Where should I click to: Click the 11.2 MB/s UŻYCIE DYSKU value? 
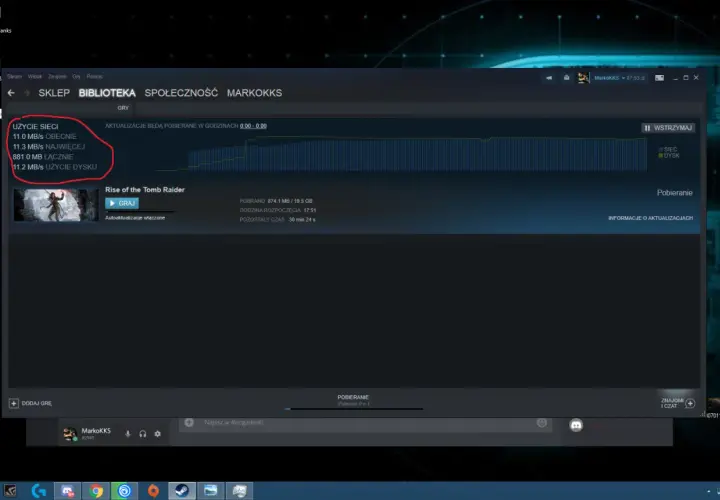pyautogui.click(x=55, y=167)
